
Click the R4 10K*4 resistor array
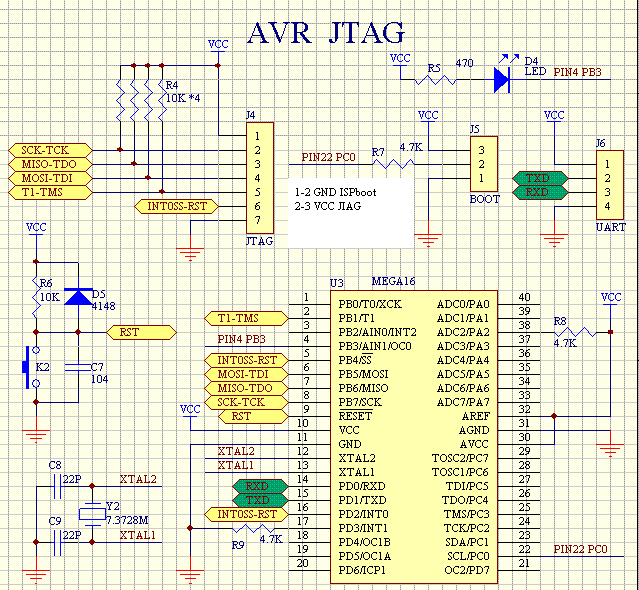click(x=141, y=100)
